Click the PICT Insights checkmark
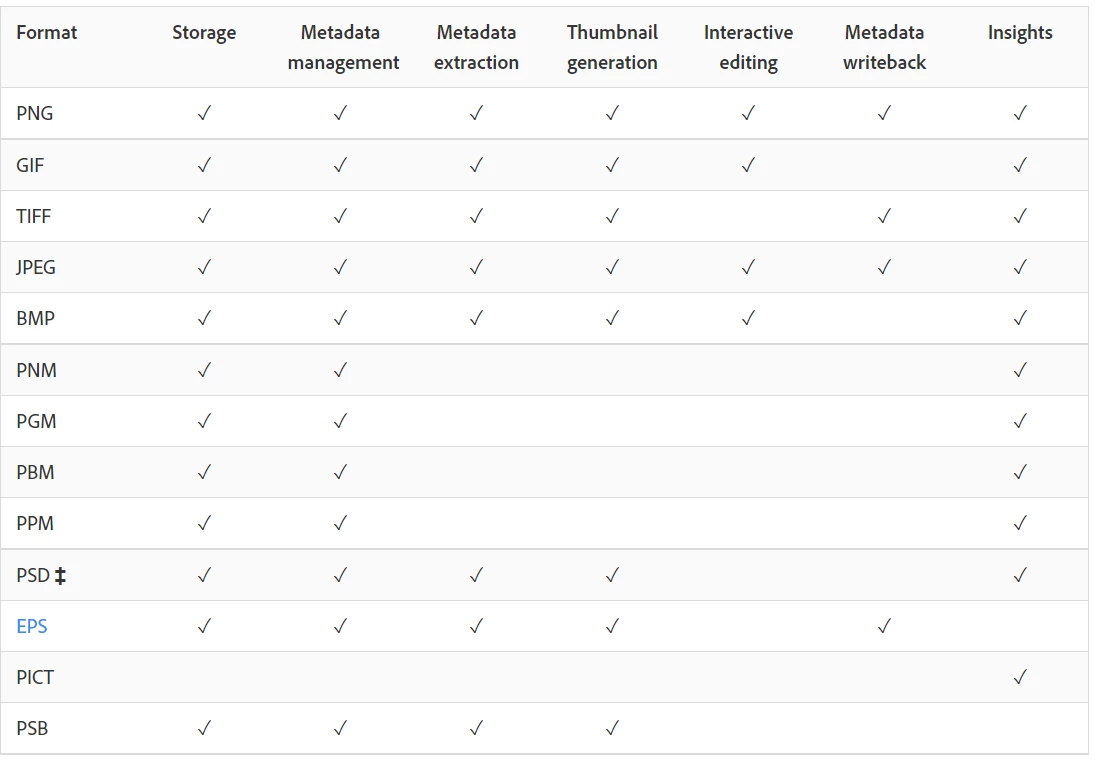1106x770 pixels. point(1020,678)
